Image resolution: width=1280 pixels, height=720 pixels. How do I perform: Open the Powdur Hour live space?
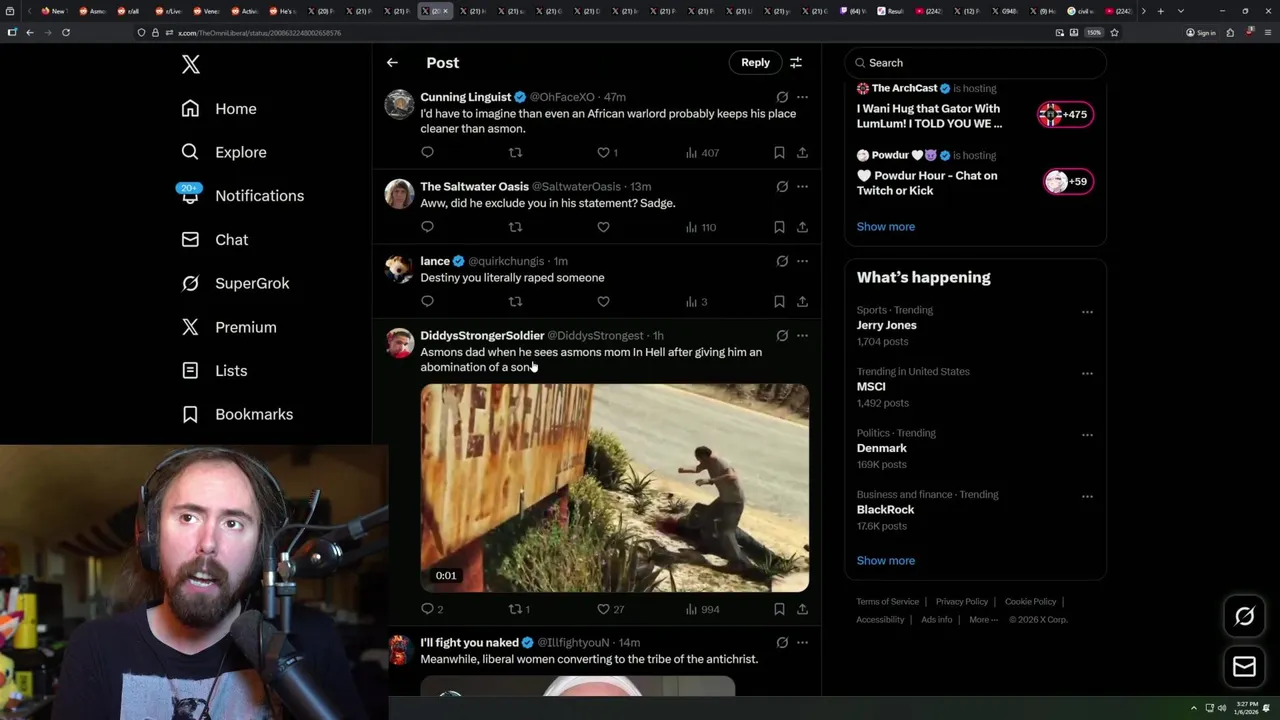[975, 174]
